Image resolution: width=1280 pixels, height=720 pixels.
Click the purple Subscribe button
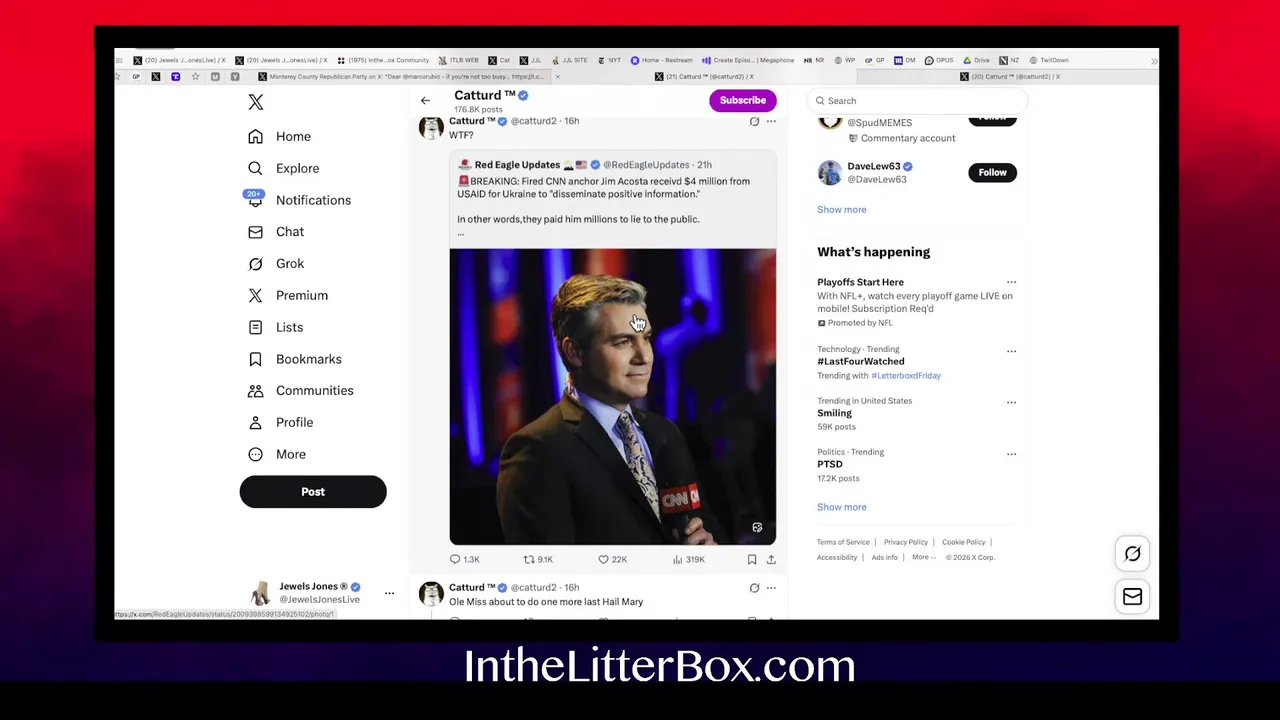pos(743,100)
